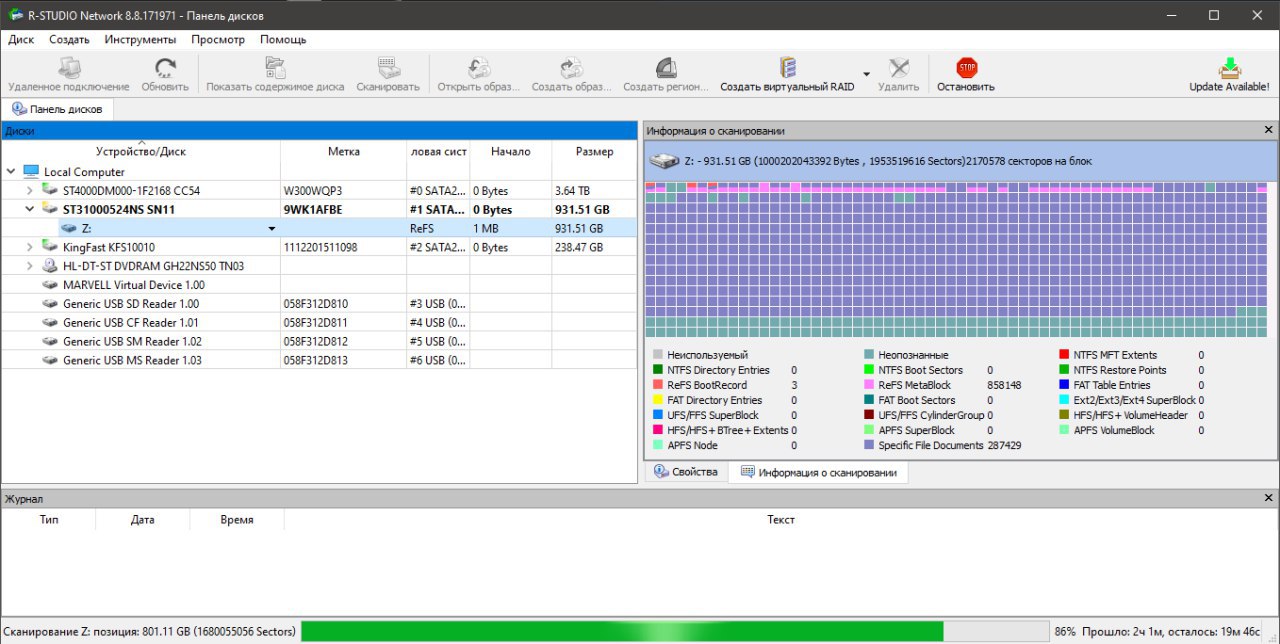Click the connect to remote (Удаленное подключение) icon

pos(68,68)
